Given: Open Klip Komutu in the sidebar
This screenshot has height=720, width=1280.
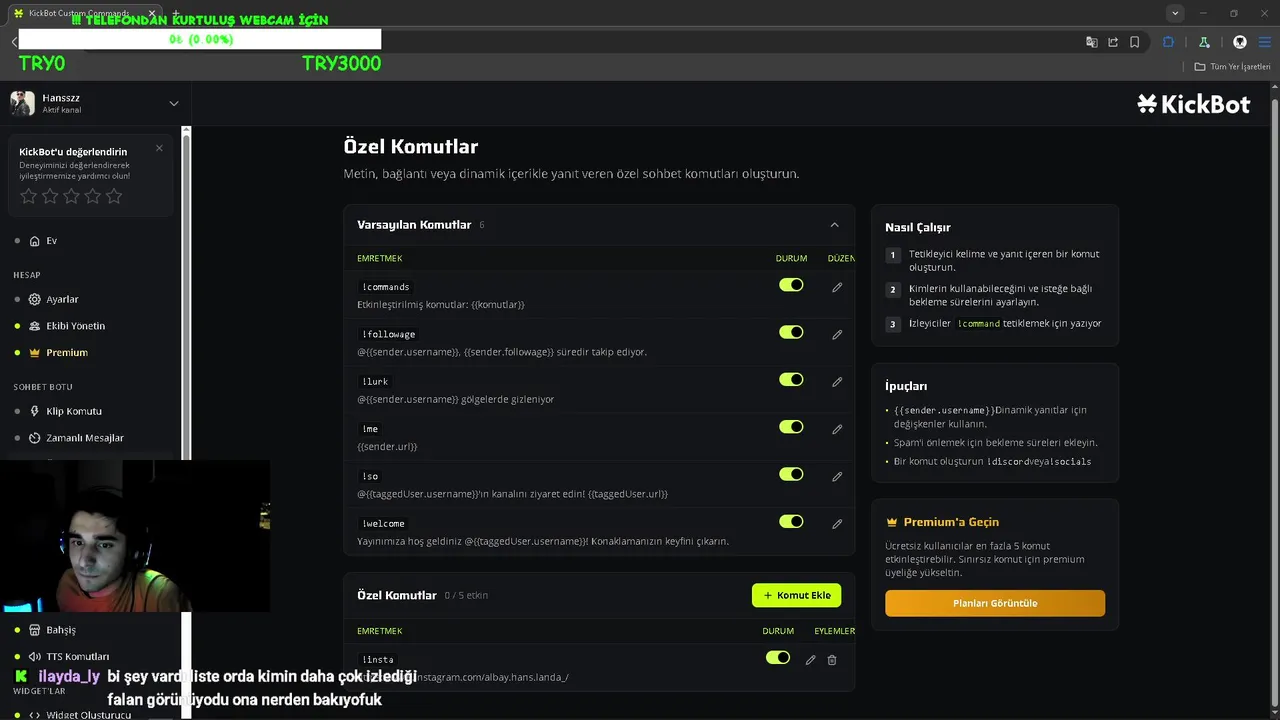Looking at the screenshot, I should click(x=74, y=411).
